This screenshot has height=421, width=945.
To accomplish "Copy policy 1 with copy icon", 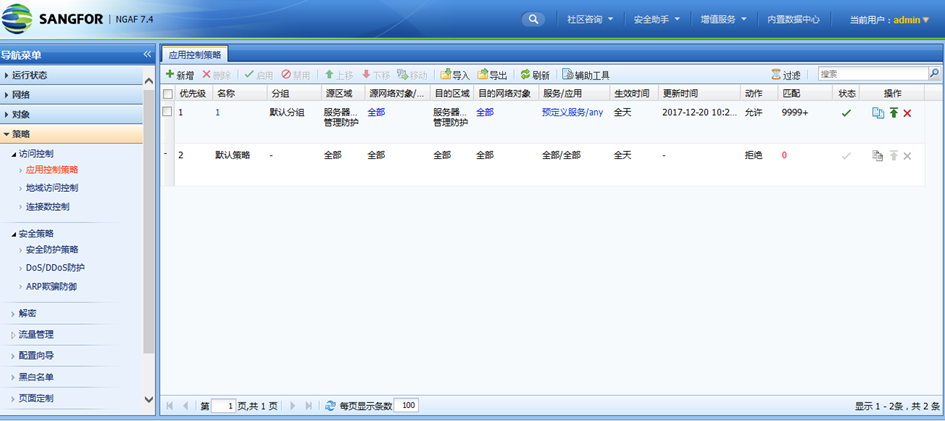I will click(x=878, y=113).
